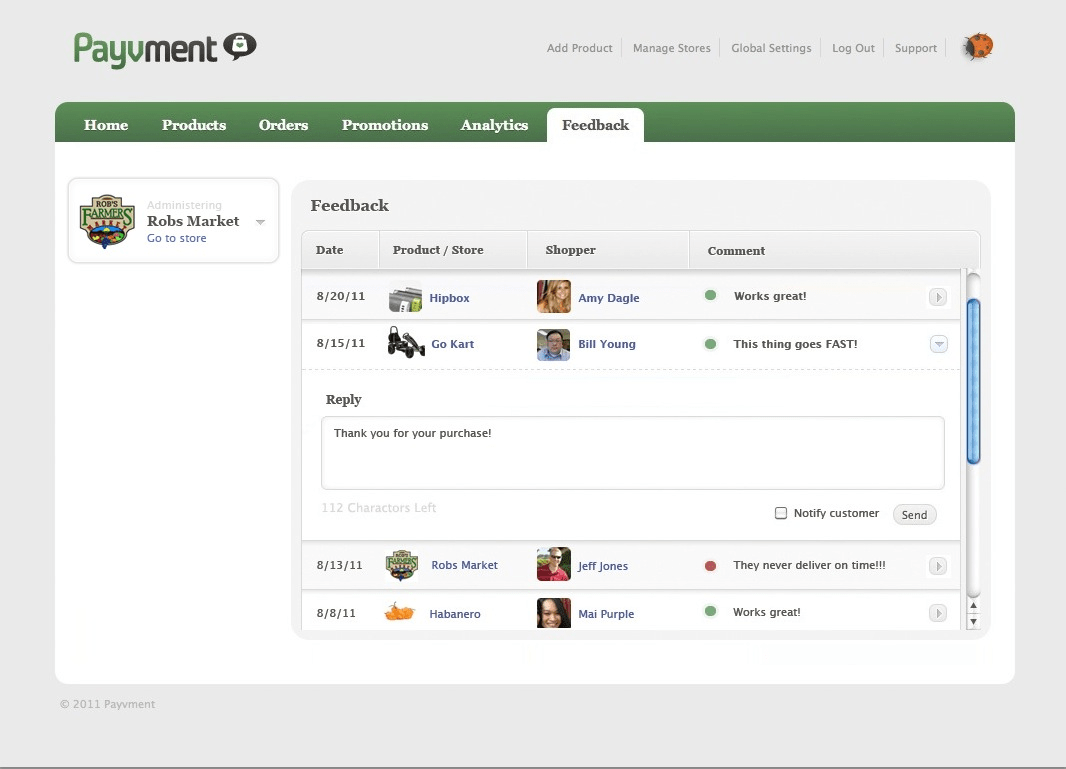
Task: Click the blue feedback list scrollbar thumb
Action: coord(973,380)
